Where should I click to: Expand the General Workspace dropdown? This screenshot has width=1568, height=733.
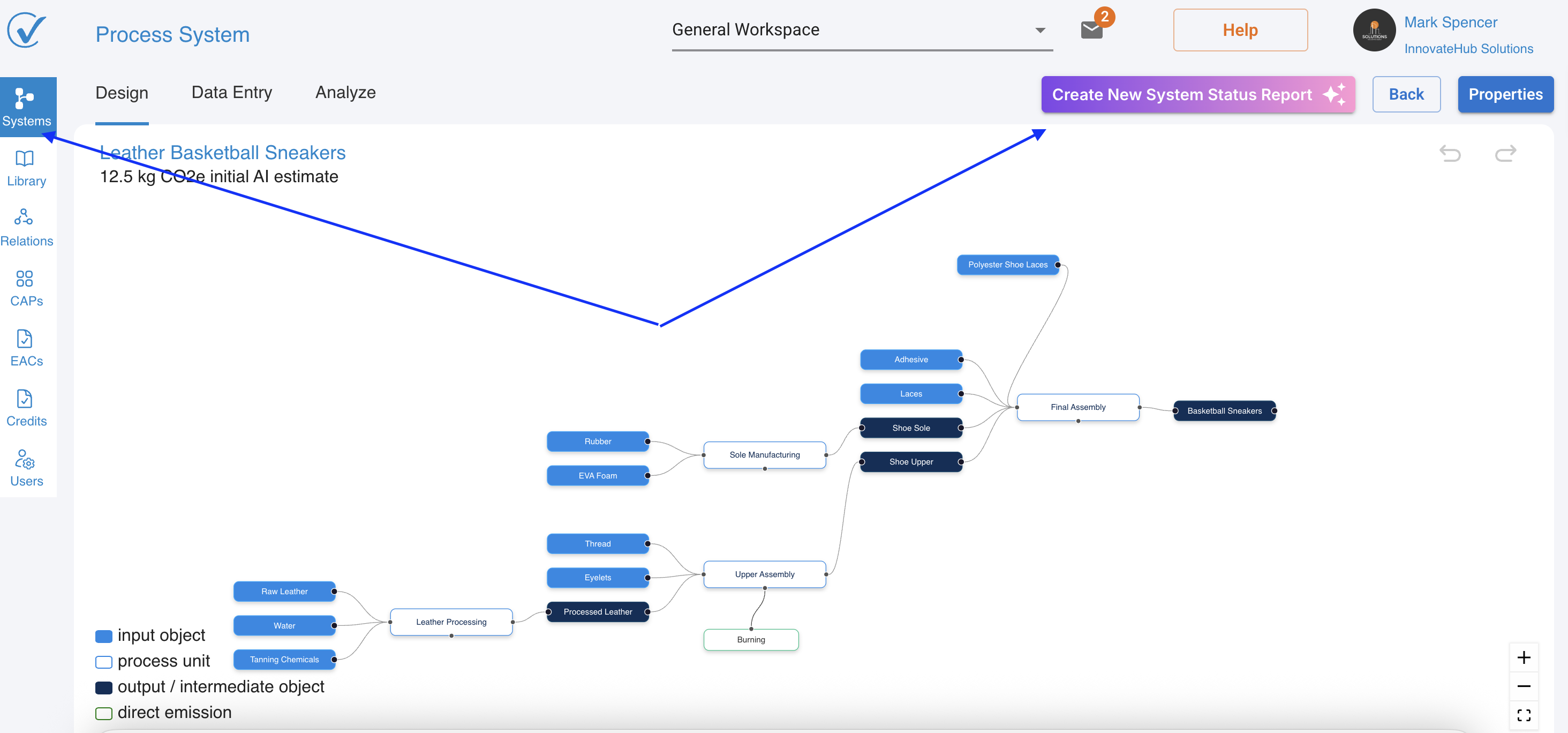coord(1041,30)
